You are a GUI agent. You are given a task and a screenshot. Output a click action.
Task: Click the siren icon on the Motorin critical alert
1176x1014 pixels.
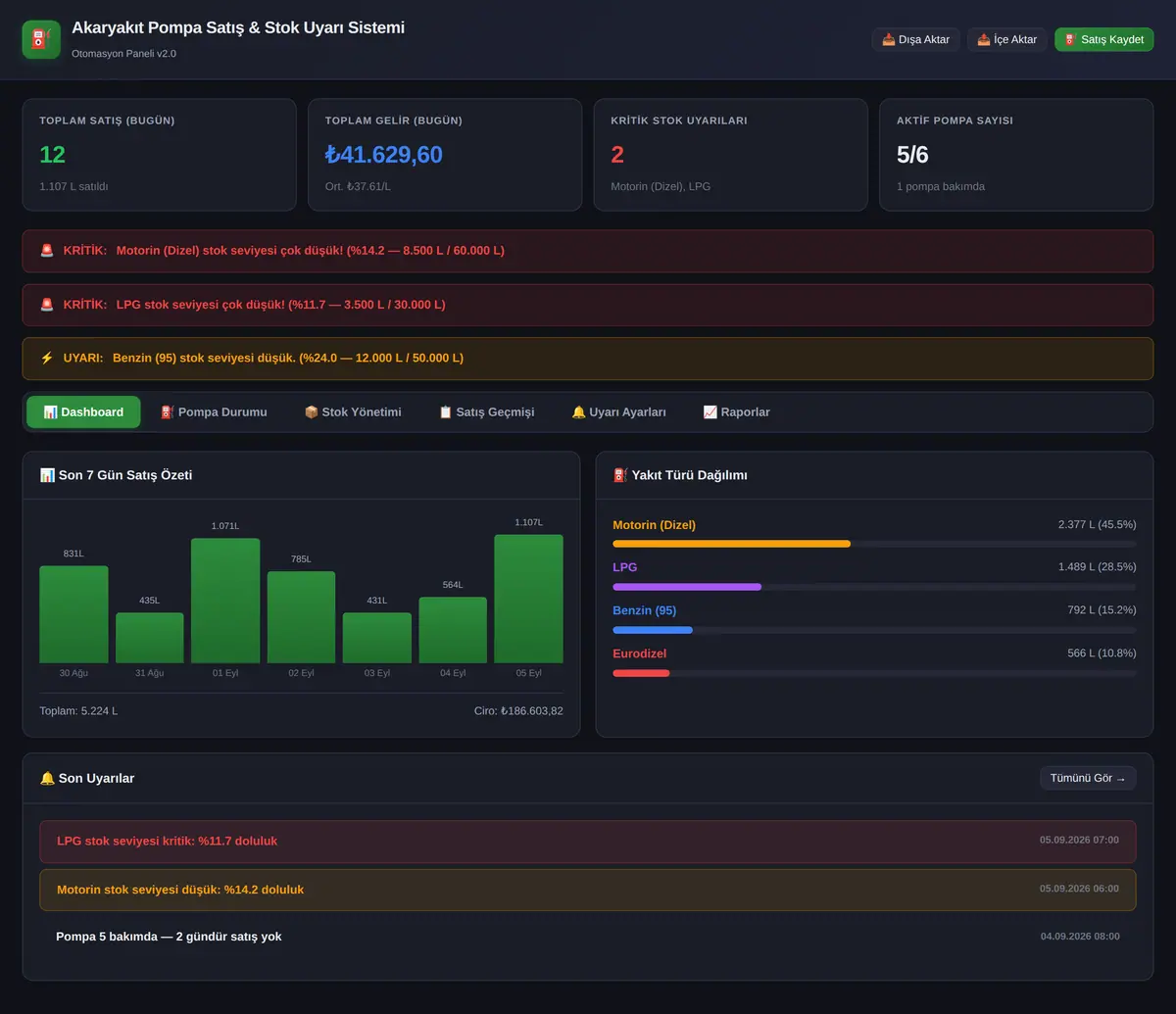pos(47,251)
